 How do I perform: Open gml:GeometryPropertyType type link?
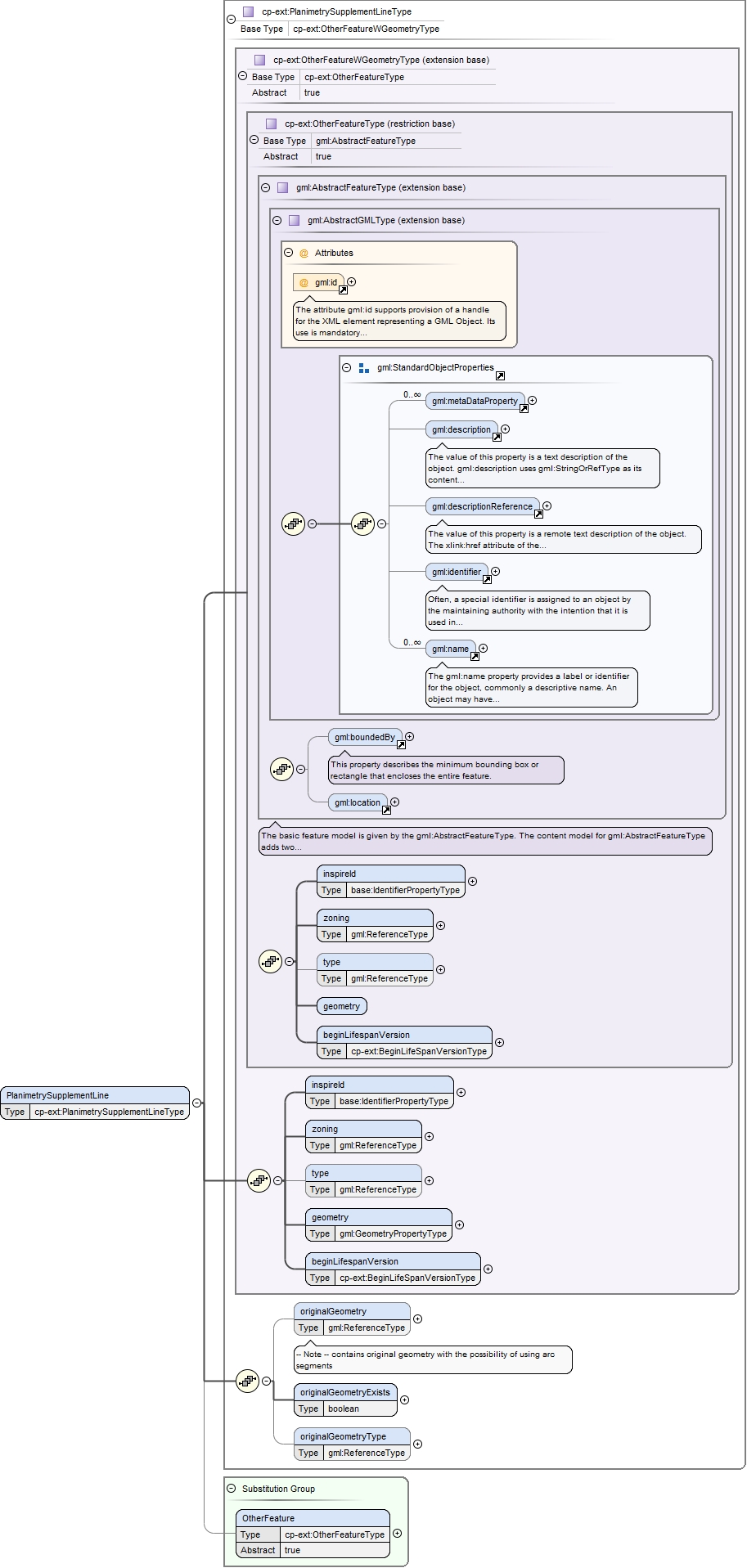pos(393,1233)
